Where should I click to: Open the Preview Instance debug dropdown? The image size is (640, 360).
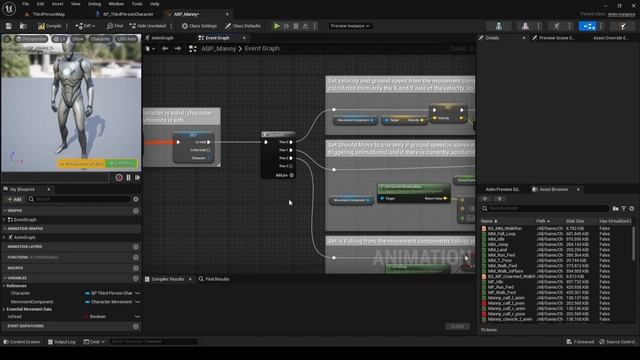350,26
